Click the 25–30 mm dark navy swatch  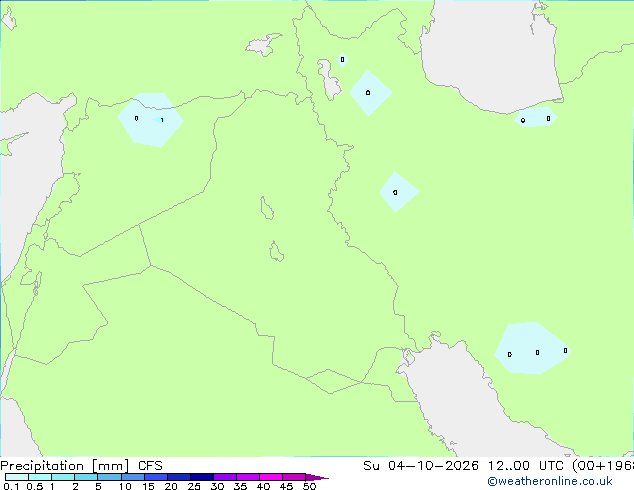201,477
